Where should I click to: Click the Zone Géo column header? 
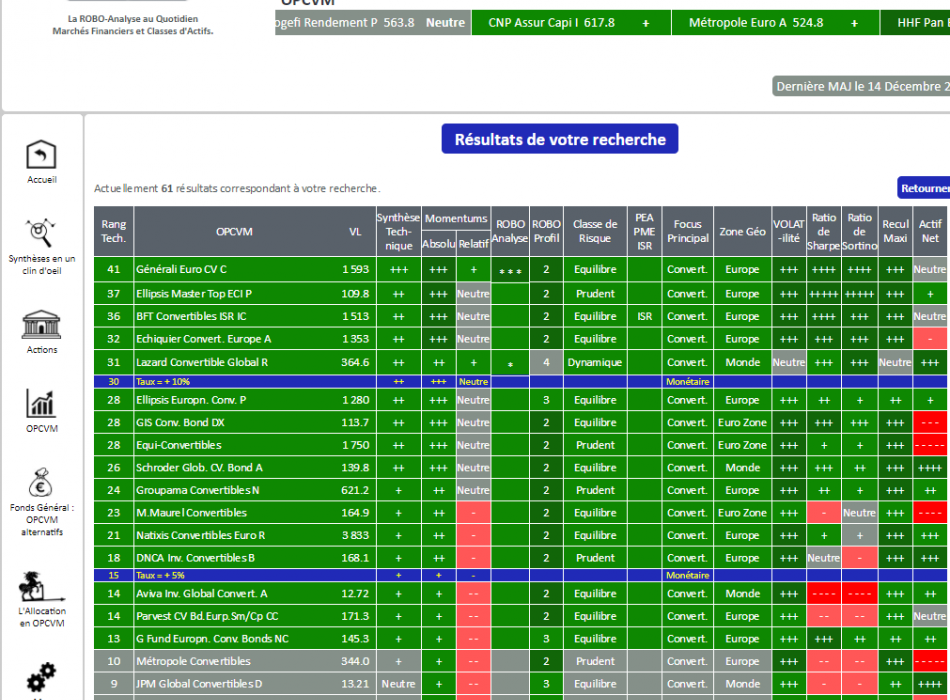tap(742, 232)
